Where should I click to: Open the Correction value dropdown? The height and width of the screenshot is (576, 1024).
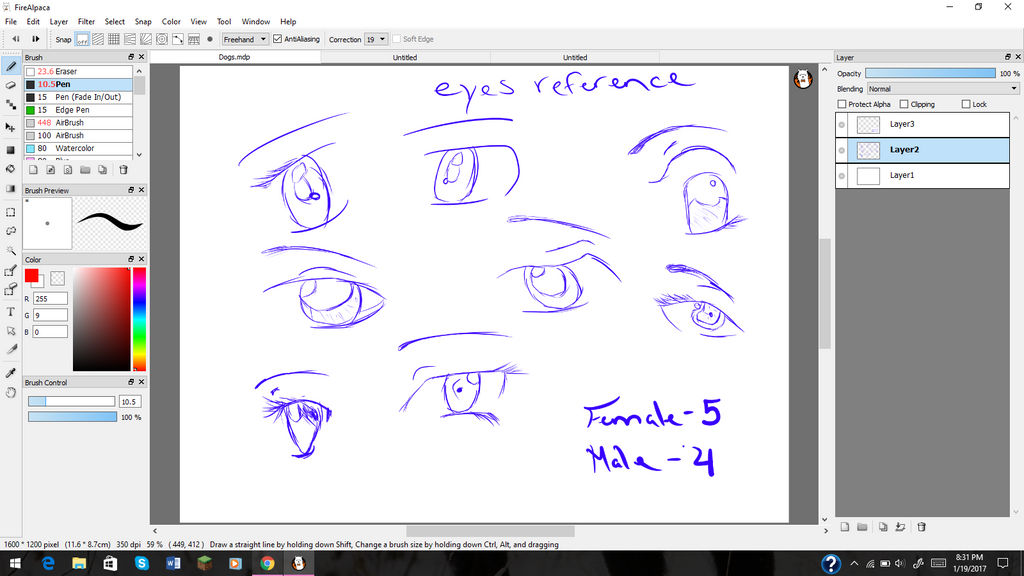click(376, 39)
